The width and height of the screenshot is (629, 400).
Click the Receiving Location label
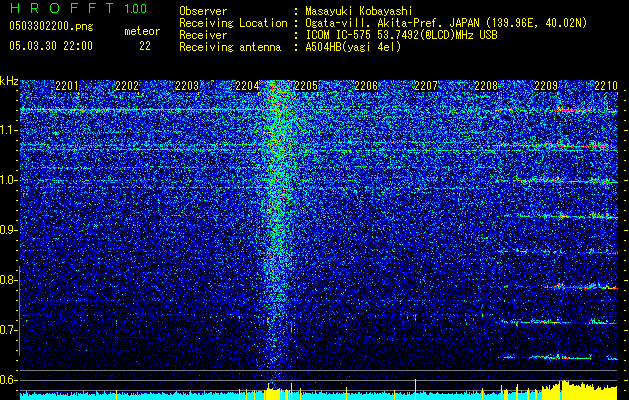click(233, 23)
